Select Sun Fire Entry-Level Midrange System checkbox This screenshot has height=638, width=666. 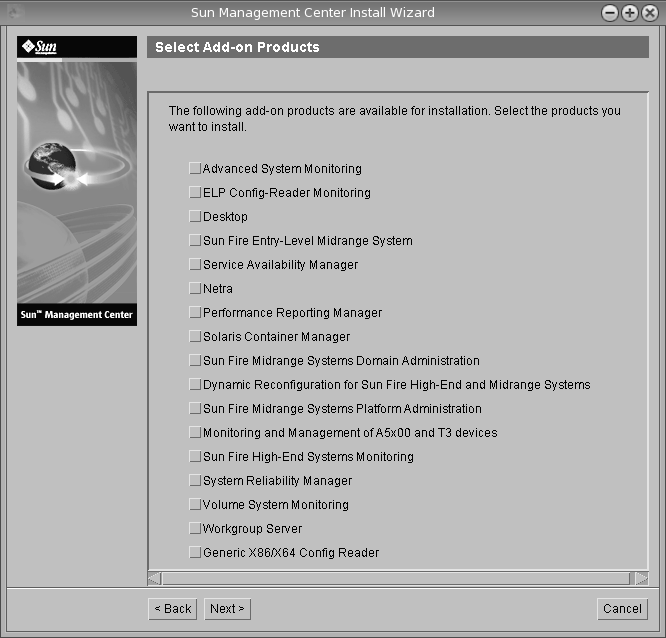point(195,240)
